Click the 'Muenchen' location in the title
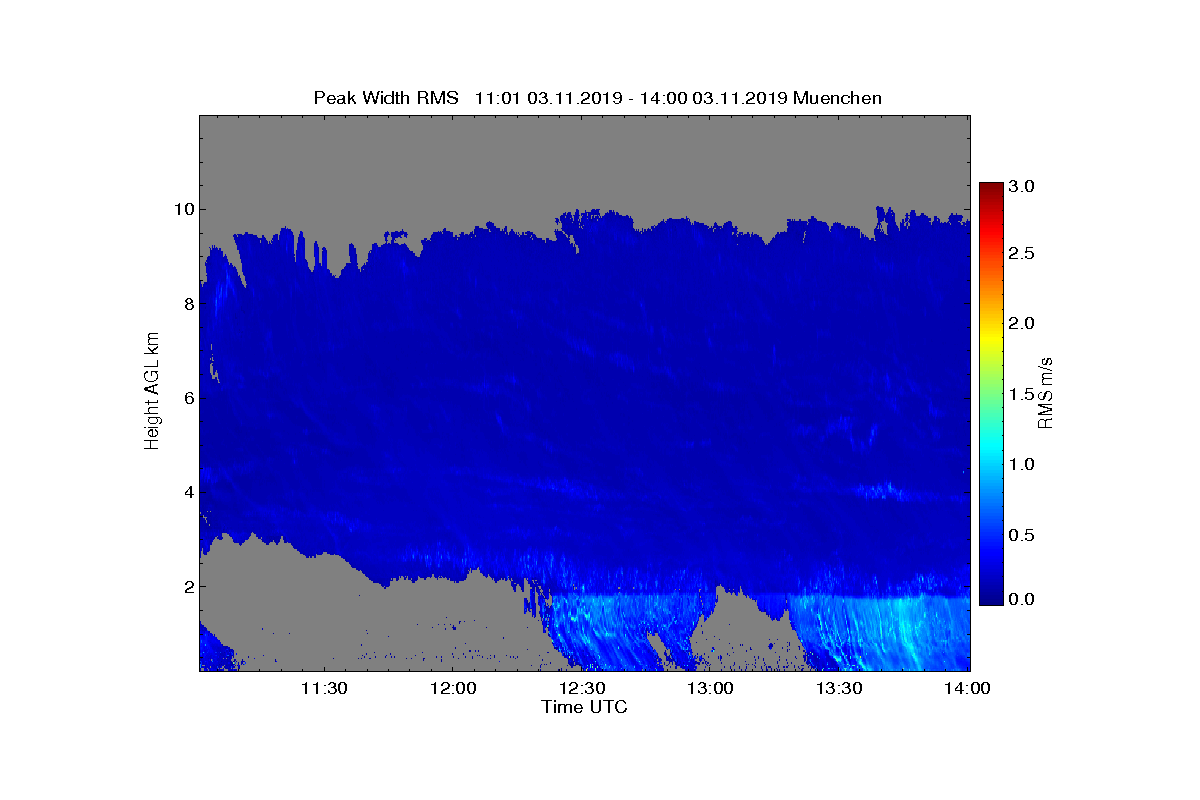 [838, 98]
